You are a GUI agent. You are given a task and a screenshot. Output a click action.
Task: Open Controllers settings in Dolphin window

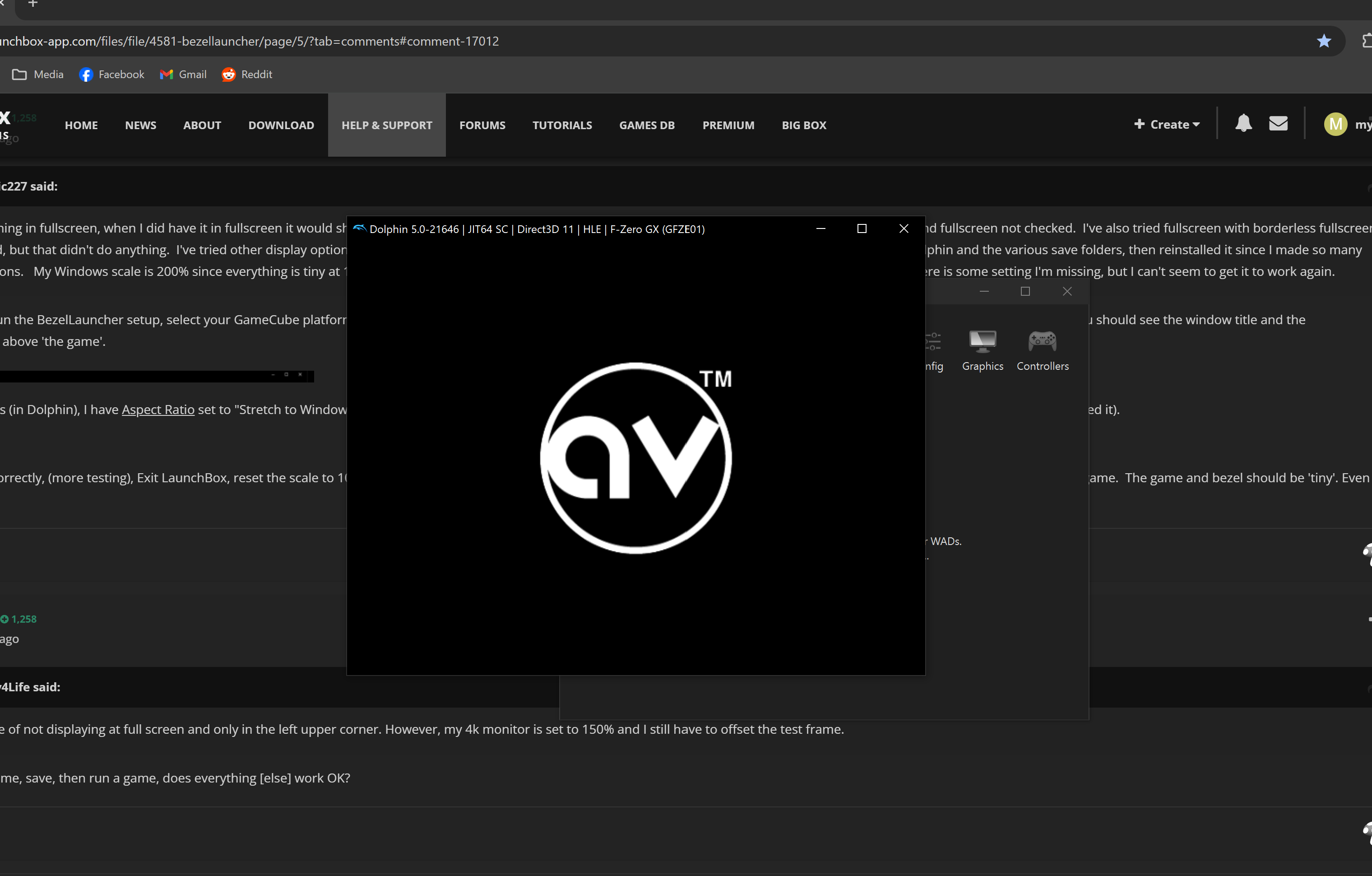pos(1042,351)
